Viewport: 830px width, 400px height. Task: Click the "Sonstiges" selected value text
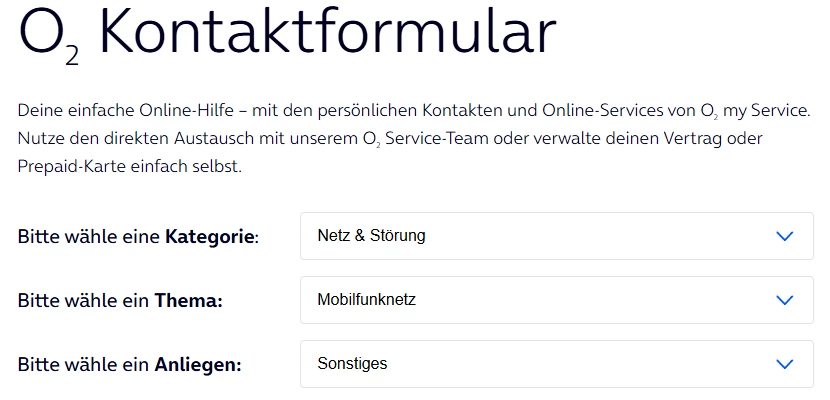coord(352,364)
